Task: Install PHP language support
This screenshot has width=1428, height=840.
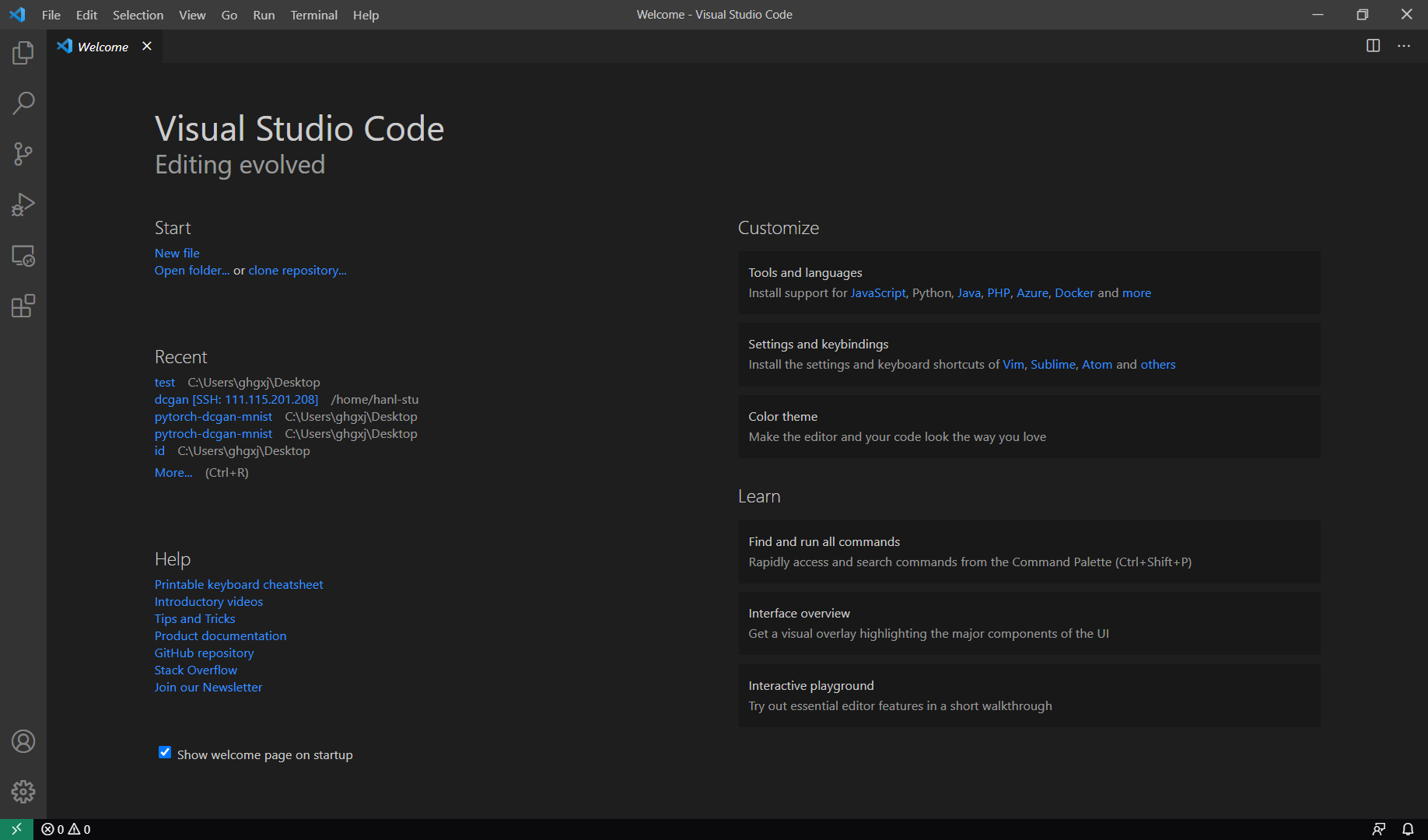Action: click(999, 293)
